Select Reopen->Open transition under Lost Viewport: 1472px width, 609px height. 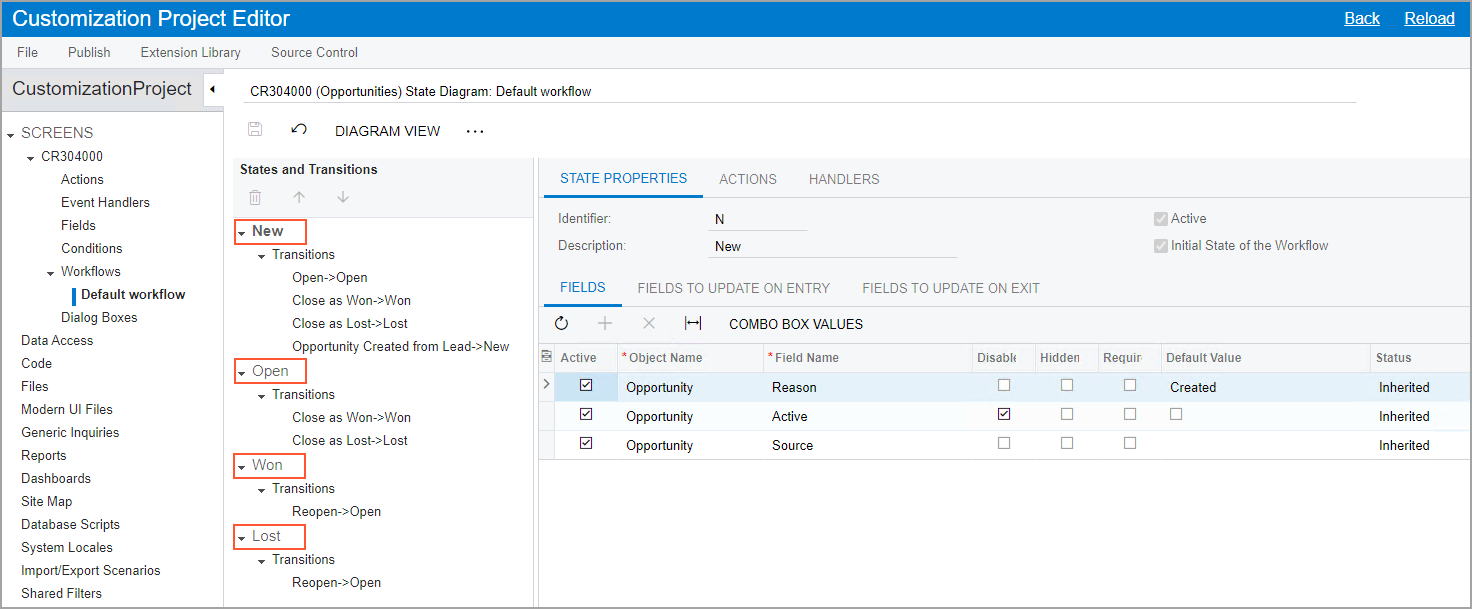336,582
